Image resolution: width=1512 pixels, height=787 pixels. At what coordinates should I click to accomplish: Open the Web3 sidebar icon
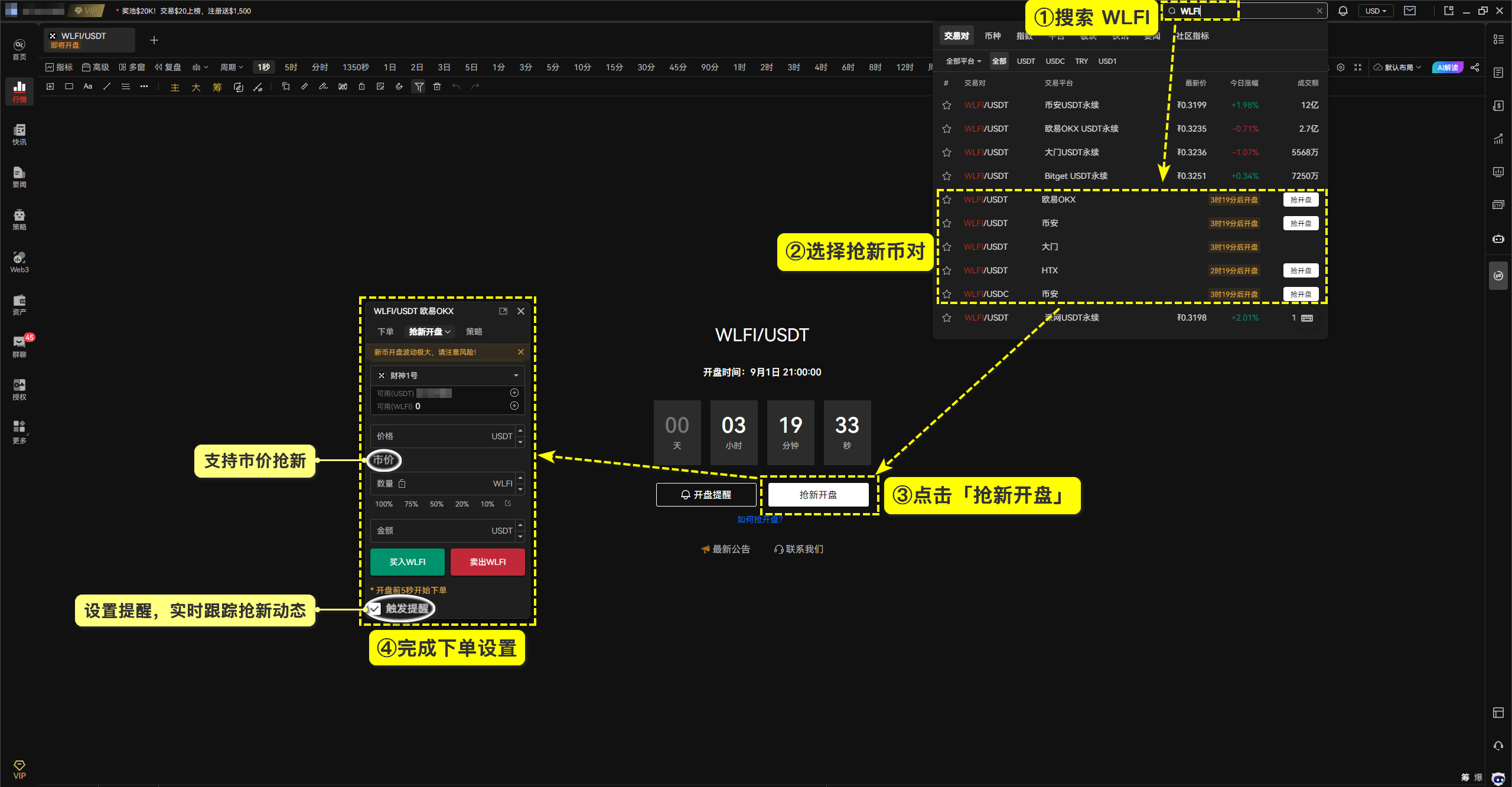click(19, 262)
